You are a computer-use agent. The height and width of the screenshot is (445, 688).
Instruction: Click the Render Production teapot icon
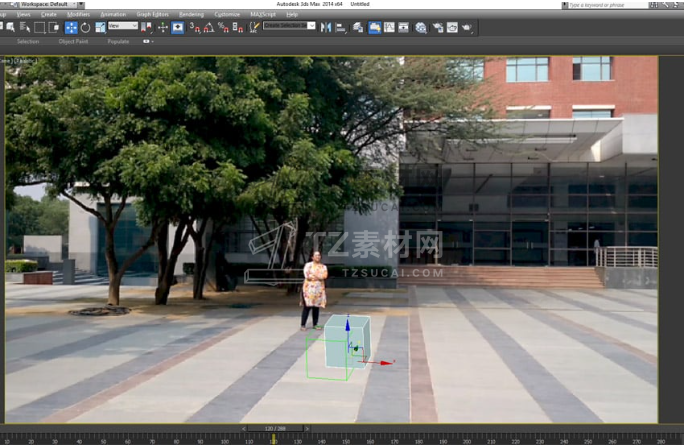(x=467, y=28)
